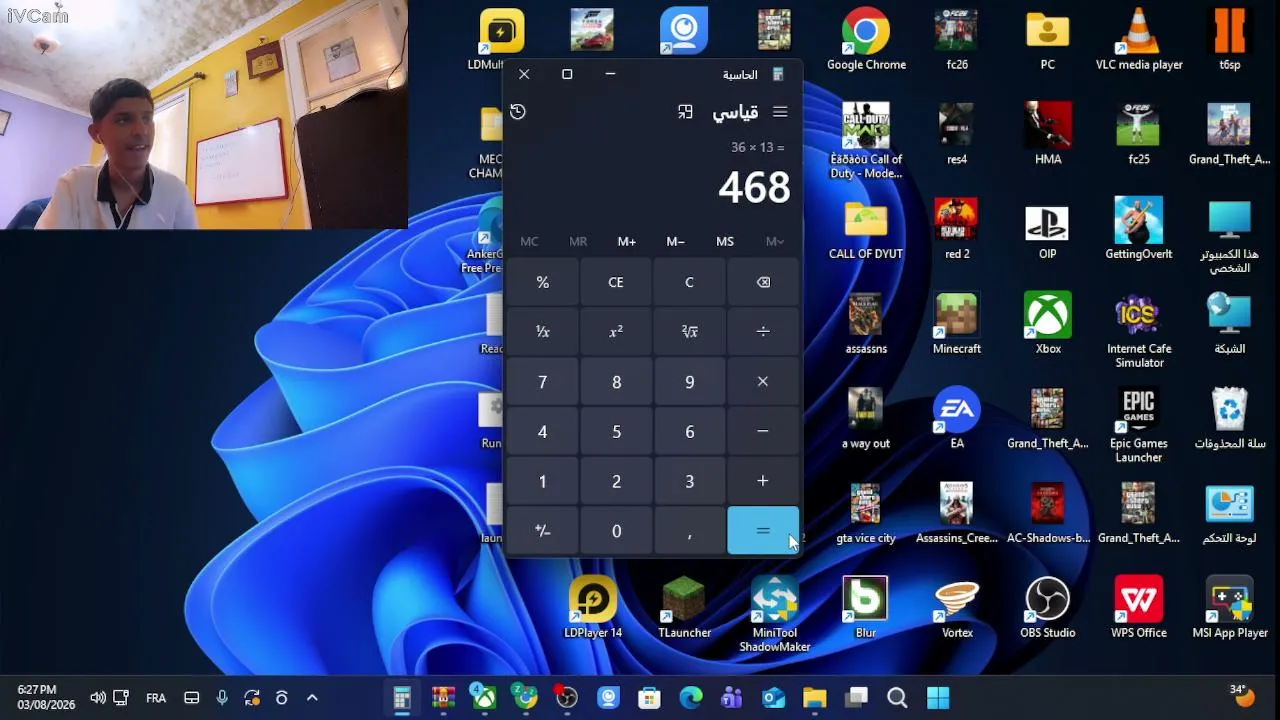Select the MSI App Player desktop icon
Viewport: 1280px width, 720px height.
point(1230,608)
